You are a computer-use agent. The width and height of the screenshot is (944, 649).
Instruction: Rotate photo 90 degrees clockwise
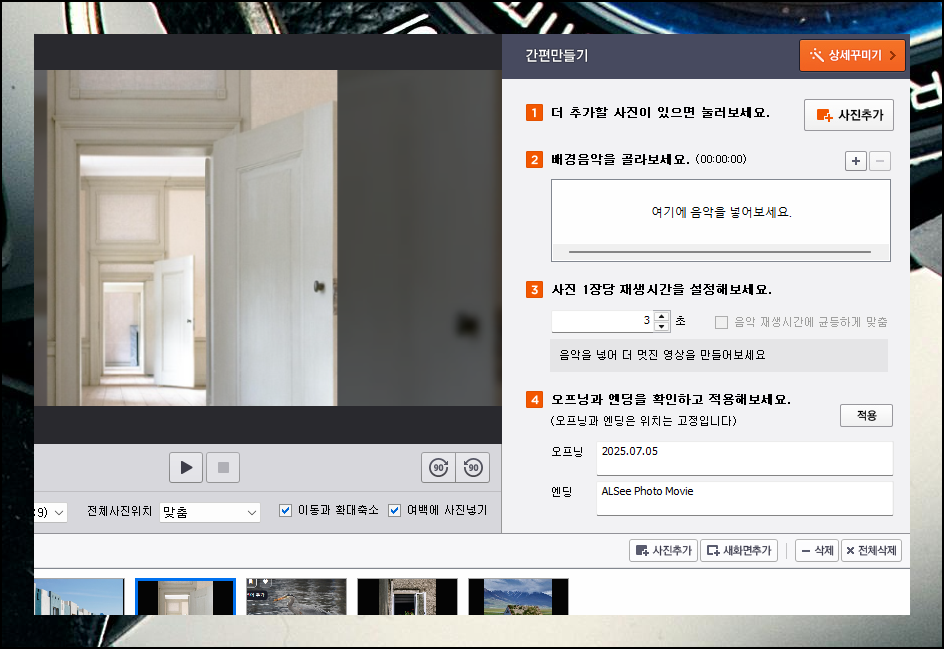pyautogui.click(x=438, y=467)
